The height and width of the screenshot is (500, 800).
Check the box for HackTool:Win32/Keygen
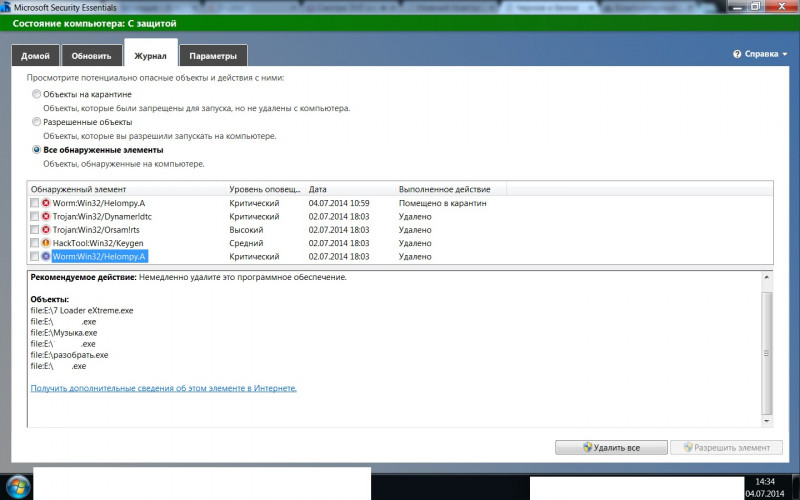(34, 243)
